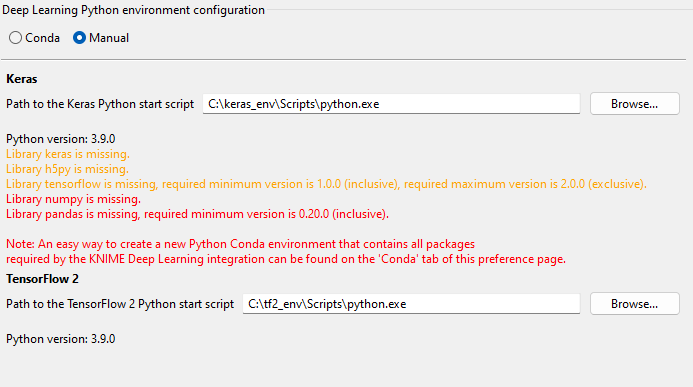The image size is (693, 387).
Task: Click the 'Library keras is missing' warning
Action: click(x=68, y=154)
